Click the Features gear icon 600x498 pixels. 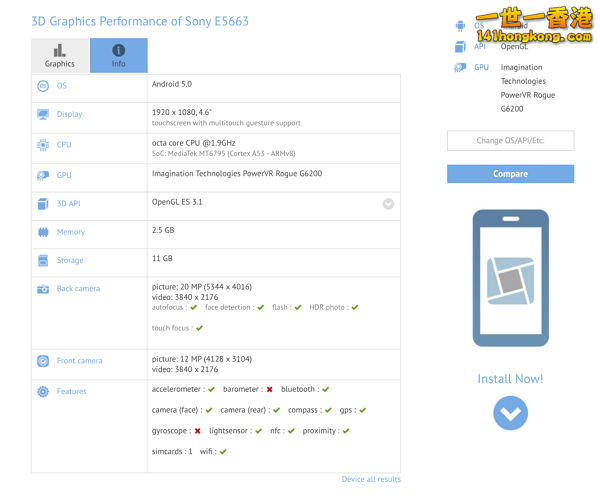[x=43, y=392]
